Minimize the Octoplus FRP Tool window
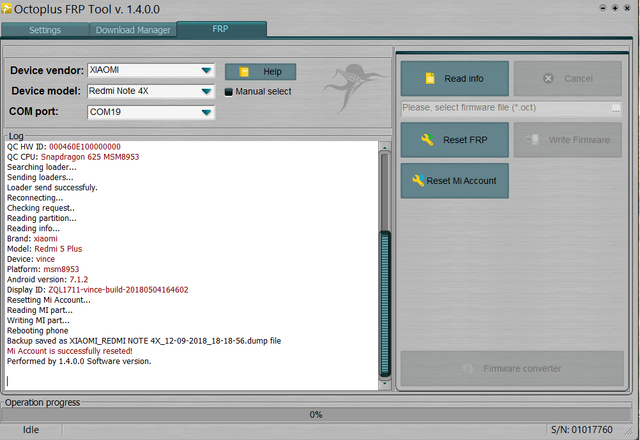This screenshot has height=440, width=640. pyautogui.click(x=603, y=8)
